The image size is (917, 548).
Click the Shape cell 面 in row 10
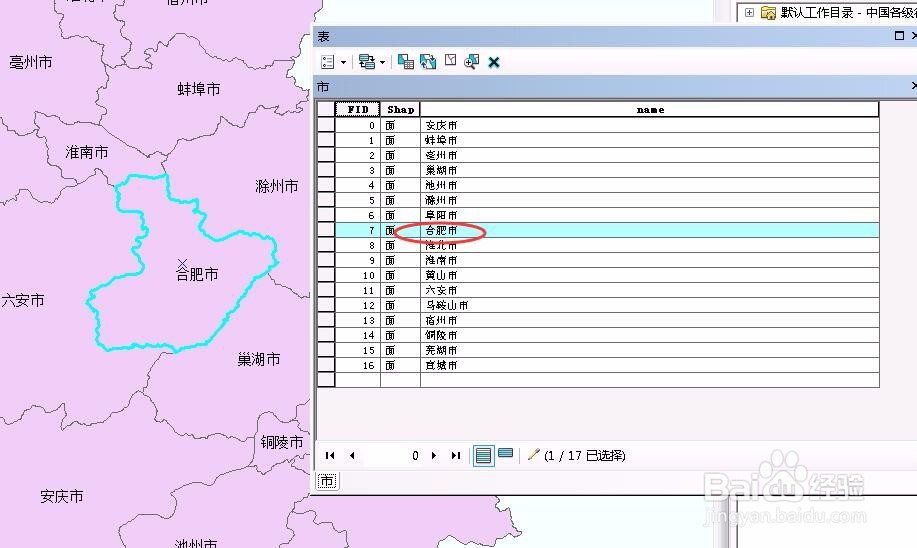401,275
